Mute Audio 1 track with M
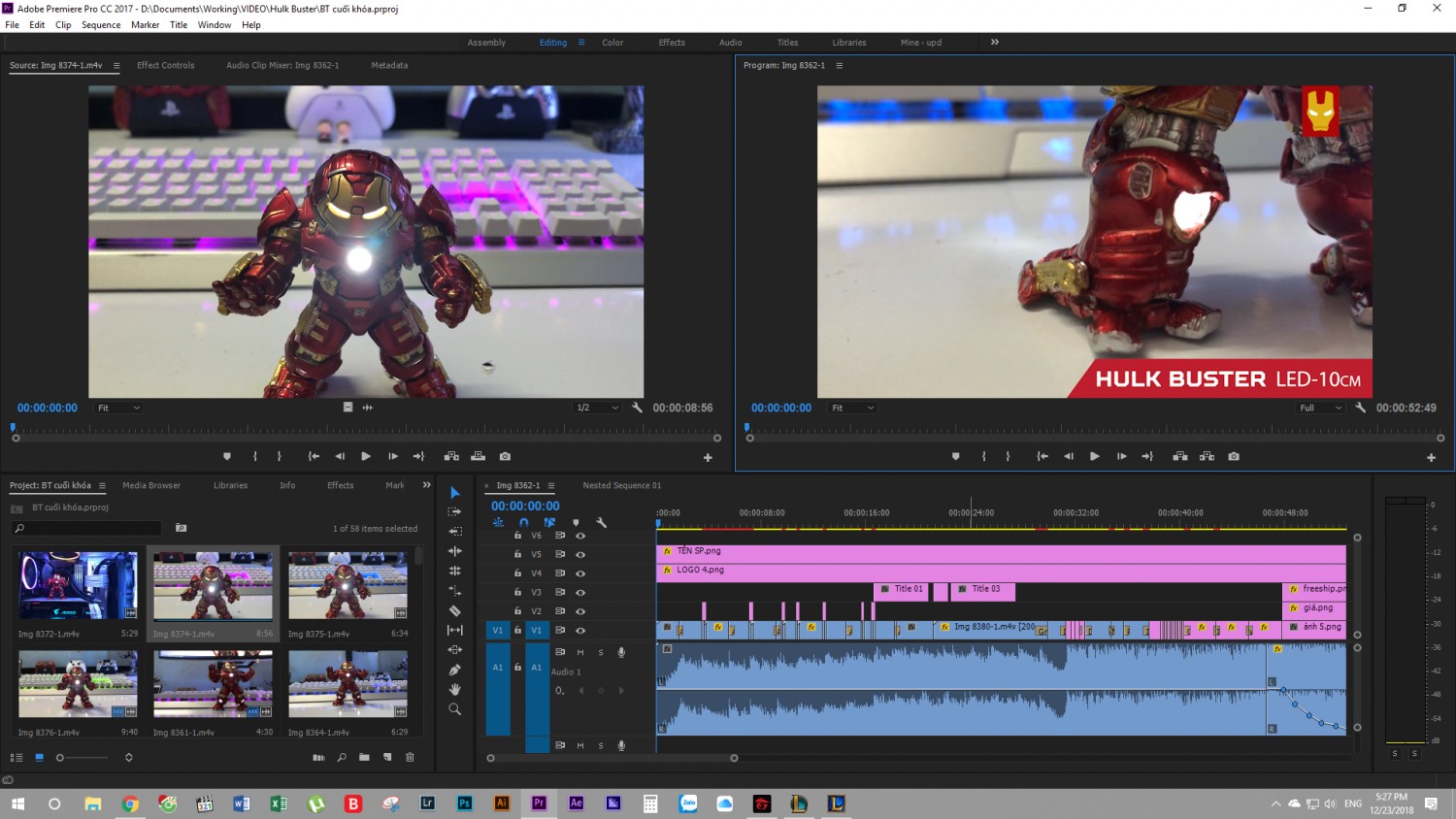1456x819 pixels. point(580,652)
